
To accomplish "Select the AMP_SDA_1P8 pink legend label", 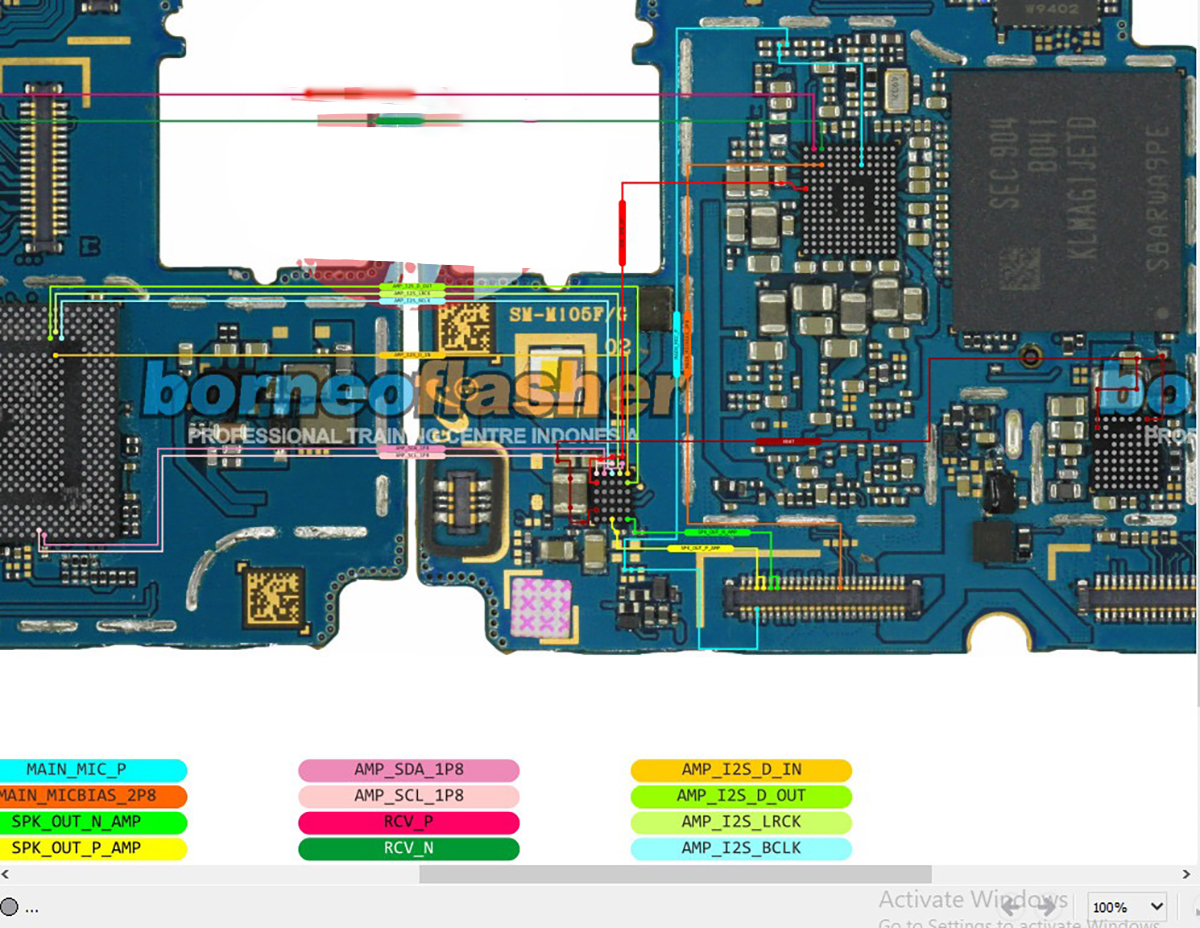I will point(409,770).
